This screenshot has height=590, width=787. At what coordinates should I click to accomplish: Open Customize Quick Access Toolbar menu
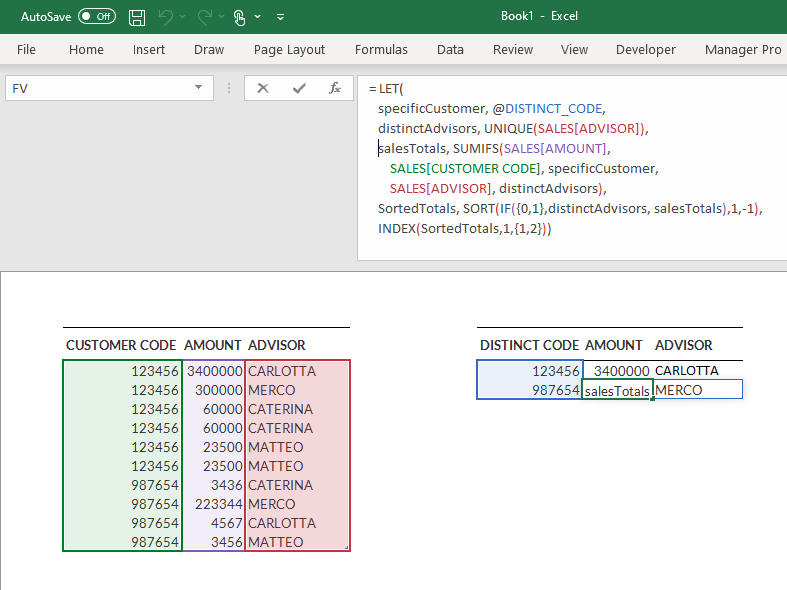tap(280, 17)
